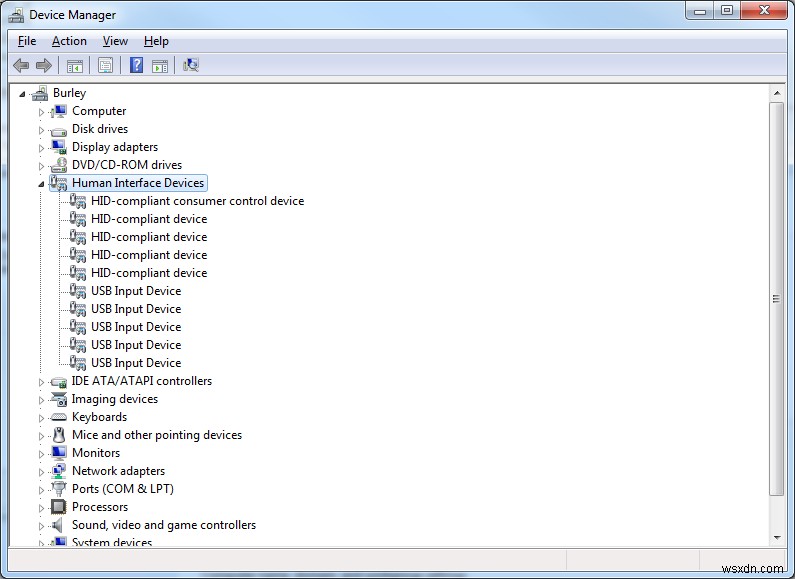Viewport: 795px width, 579px height.
Task: Click the scrollbar up arrow
Action: point(777,93)
